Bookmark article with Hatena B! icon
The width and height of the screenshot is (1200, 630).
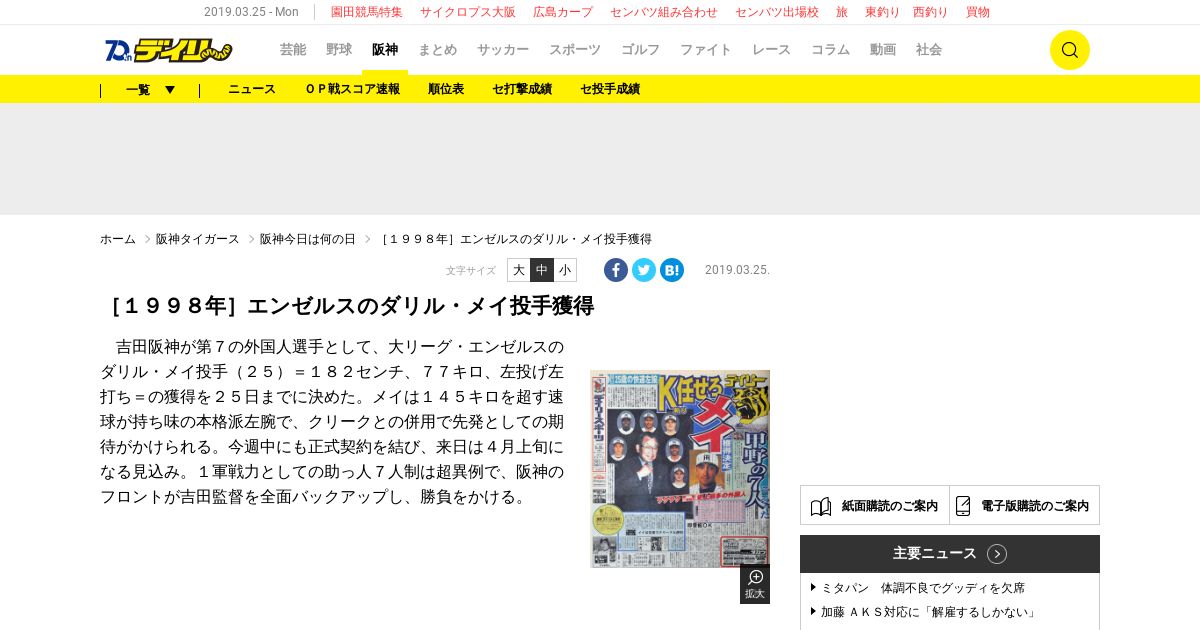[672, 270]
